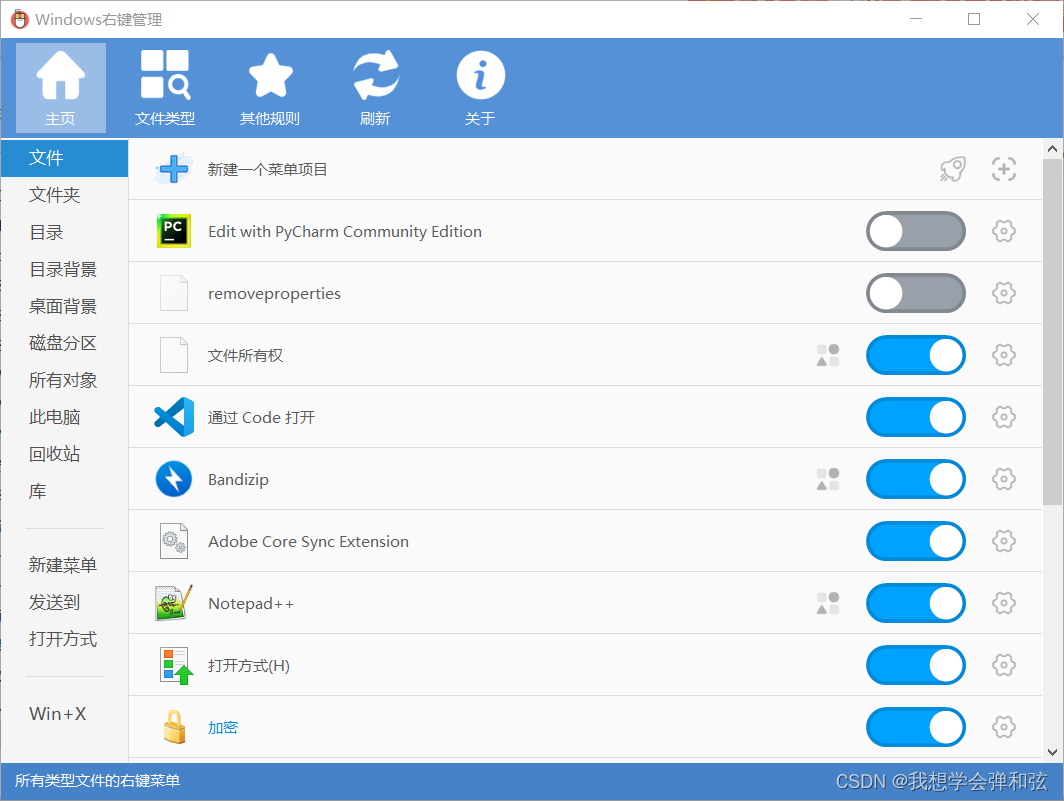This screenshot has height=801, width=1064.
Task: Disable the 文件所有权 toggle
Action: click(x=915, y=355)
